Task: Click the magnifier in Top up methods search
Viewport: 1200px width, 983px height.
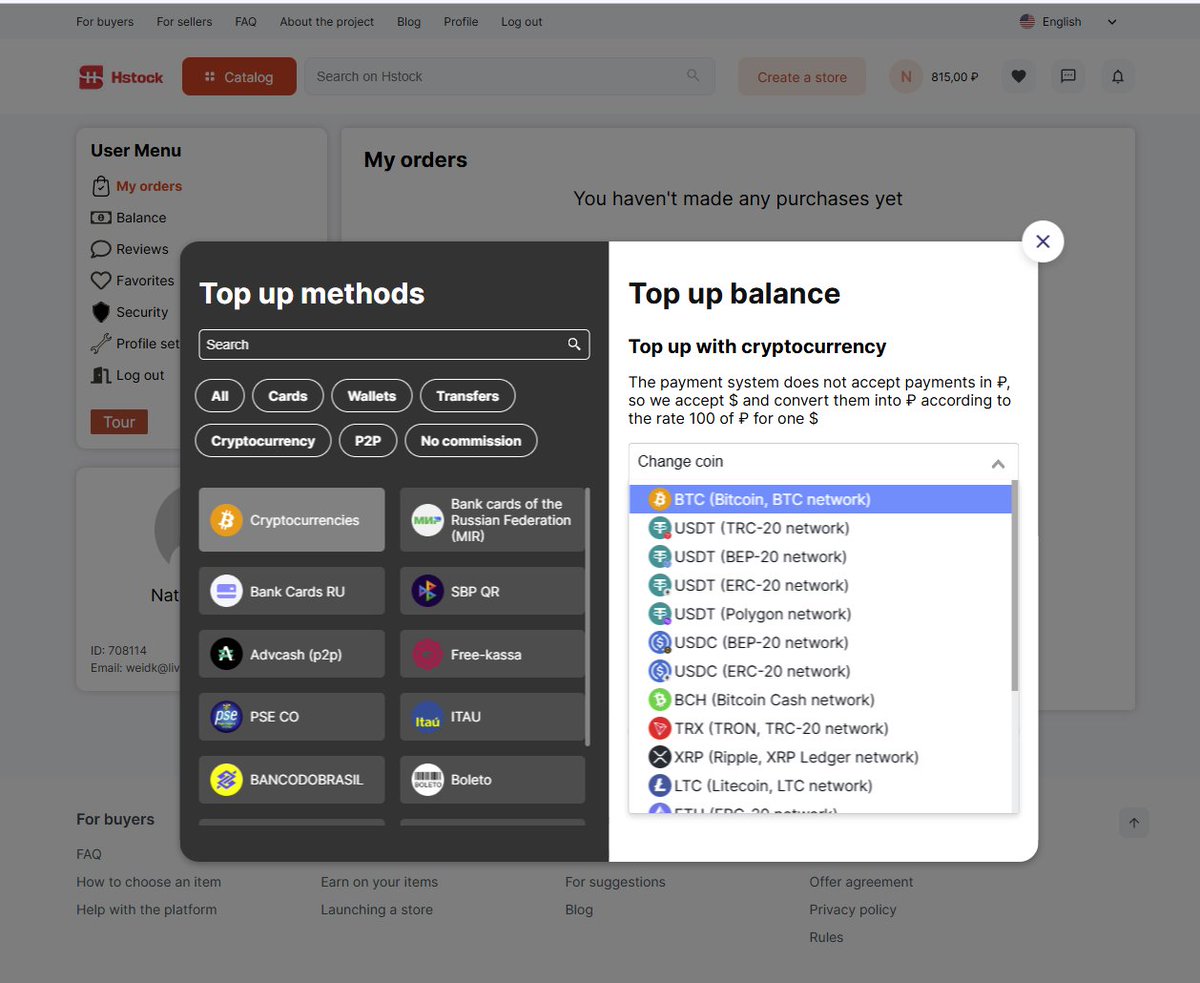Action: click(574, 344)
